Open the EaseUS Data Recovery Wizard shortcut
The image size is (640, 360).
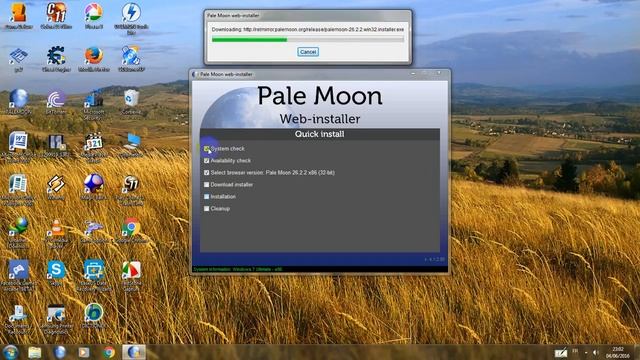94,276
